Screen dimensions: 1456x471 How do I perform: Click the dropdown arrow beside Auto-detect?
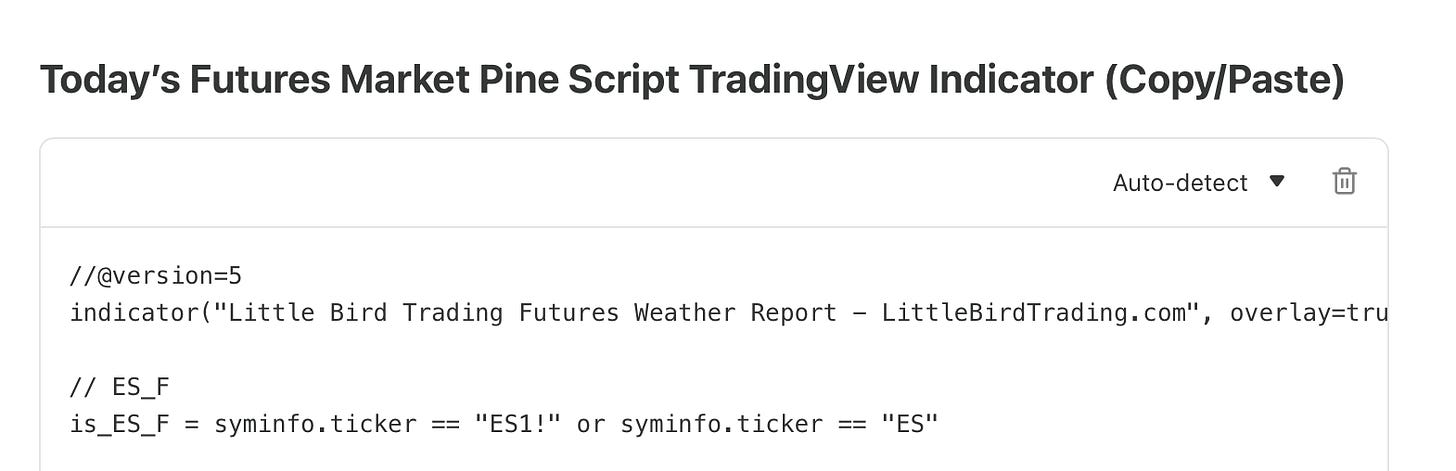pos(1276,182)
